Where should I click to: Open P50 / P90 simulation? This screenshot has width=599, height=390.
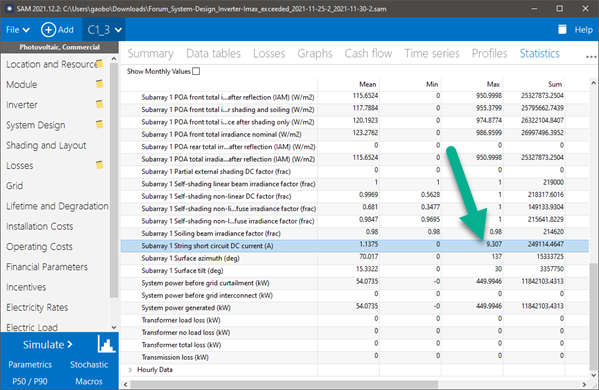pyautogui.click(x=30, y=381)
